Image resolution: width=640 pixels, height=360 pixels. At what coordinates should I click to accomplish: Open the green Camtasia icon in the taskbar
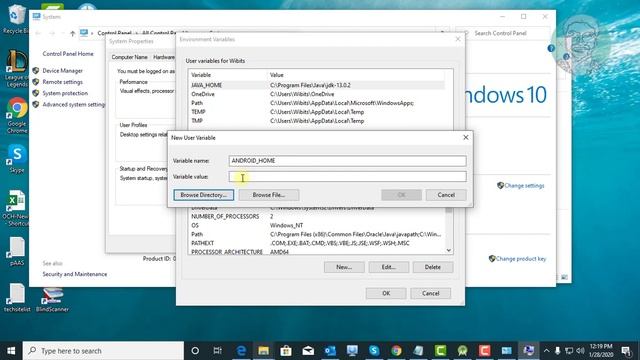click(440, 351)
